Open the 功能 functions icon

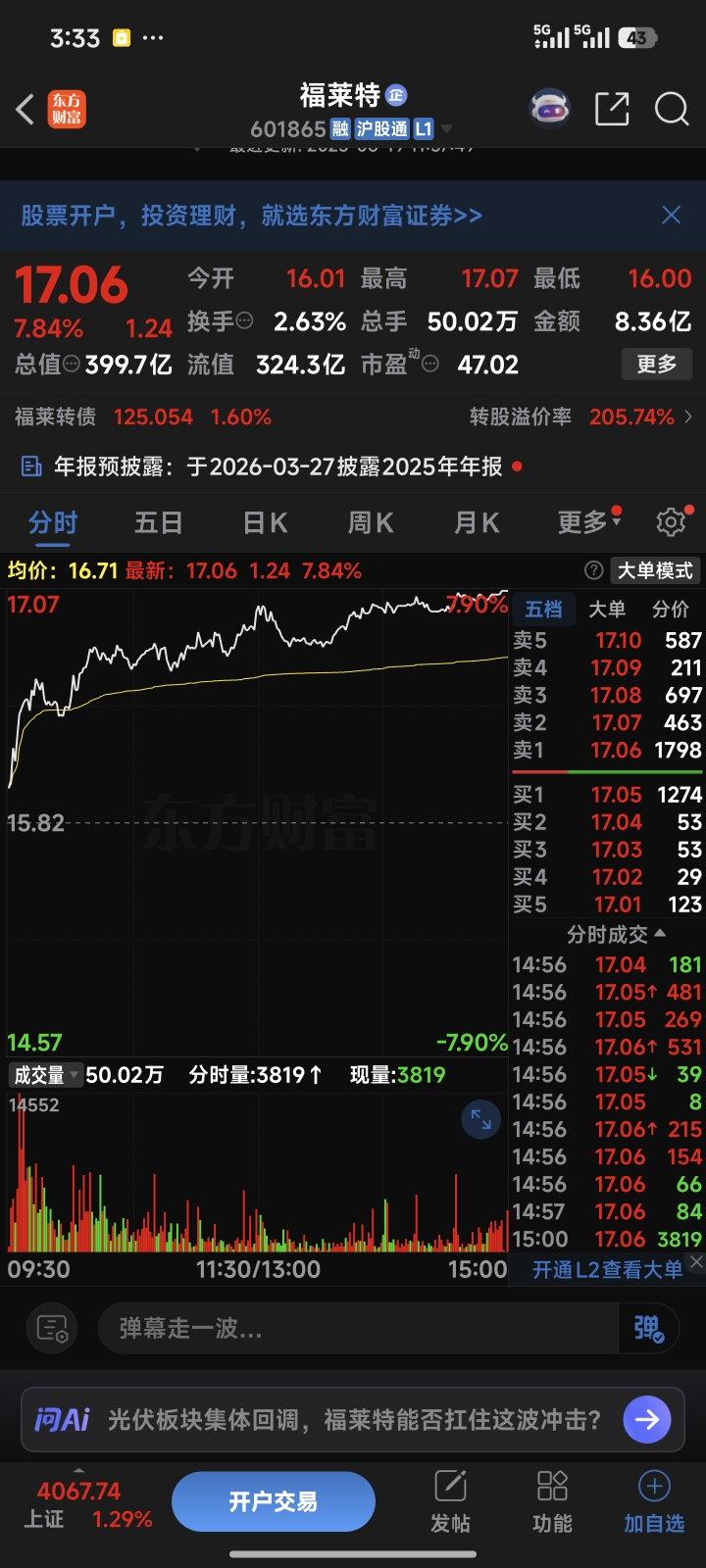pos(552,1502)
